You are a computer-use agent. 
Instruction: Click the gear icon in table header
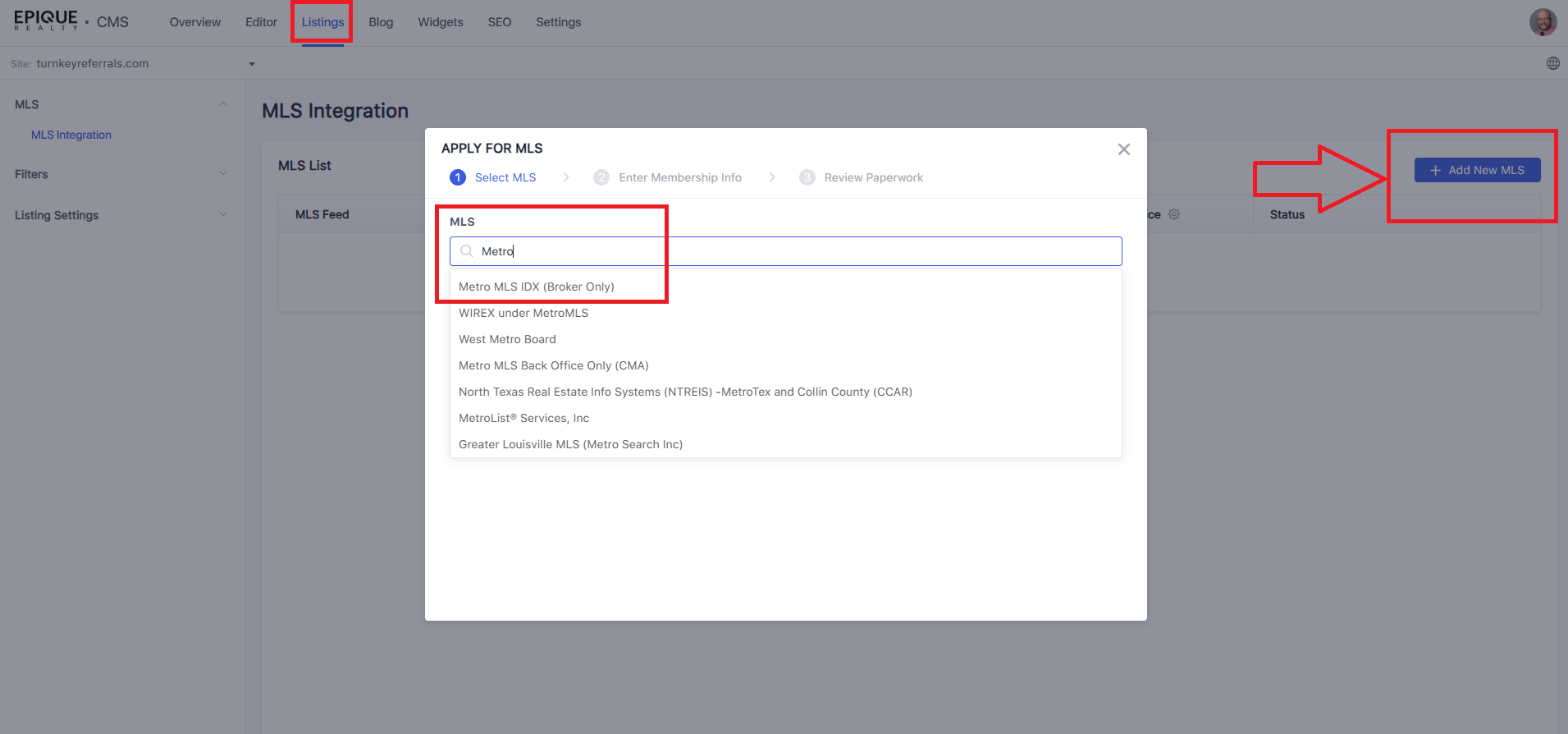[1174, 214]
